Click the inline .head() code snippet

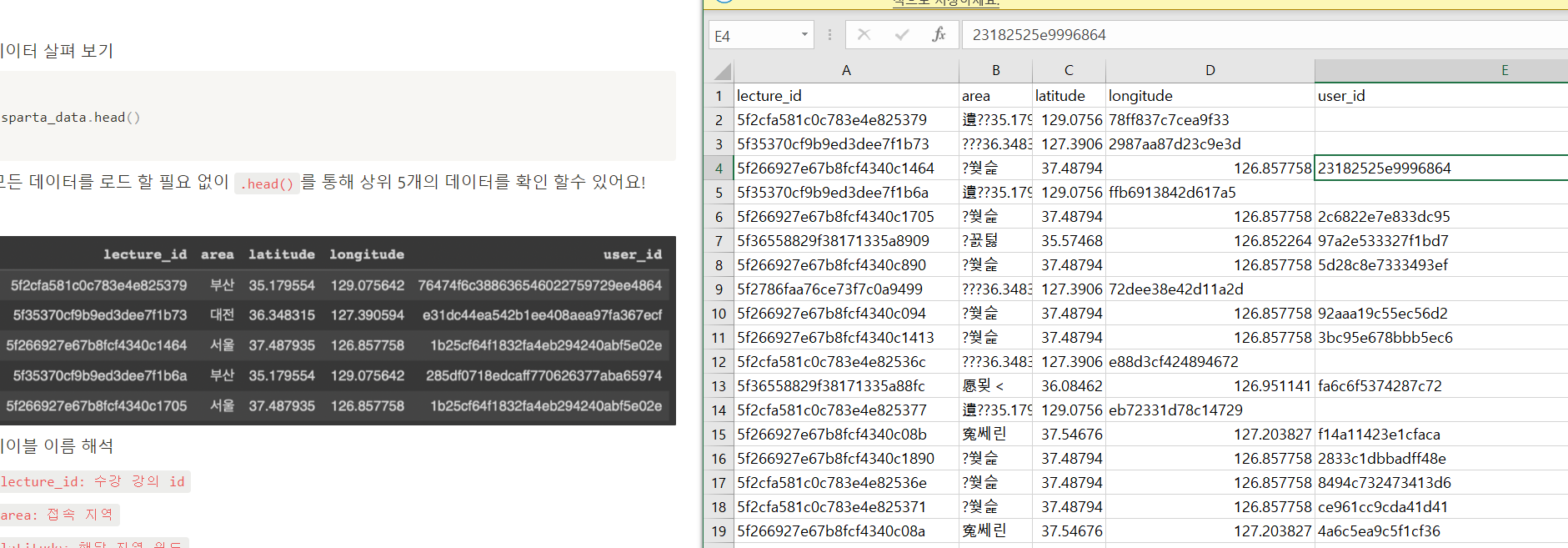[x=268, y=184]
